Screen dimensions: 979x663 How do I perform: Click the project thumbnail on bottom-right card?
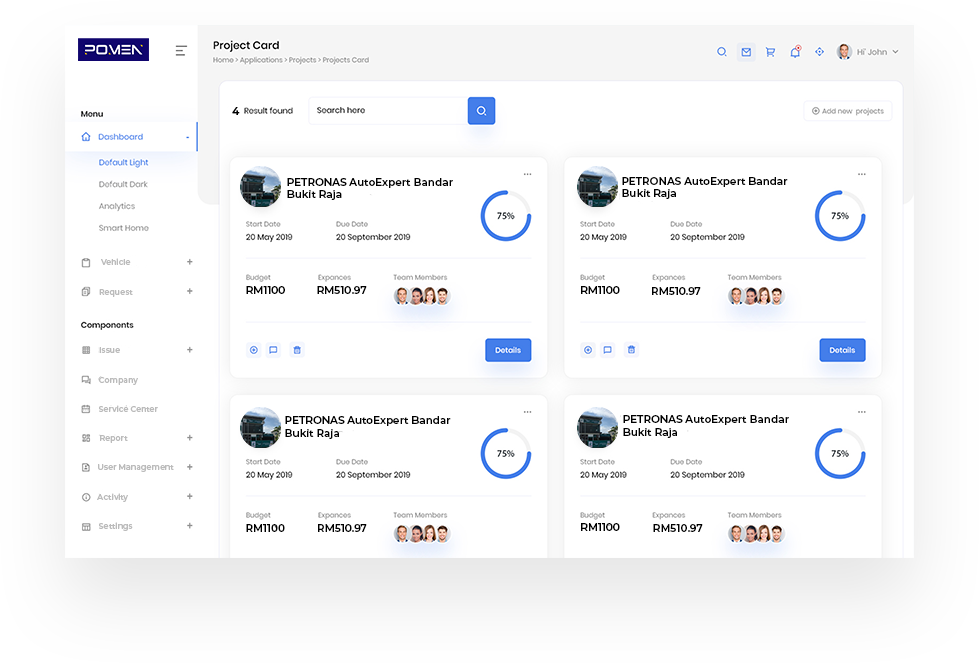pyautogui.click(x=597, y=428)
